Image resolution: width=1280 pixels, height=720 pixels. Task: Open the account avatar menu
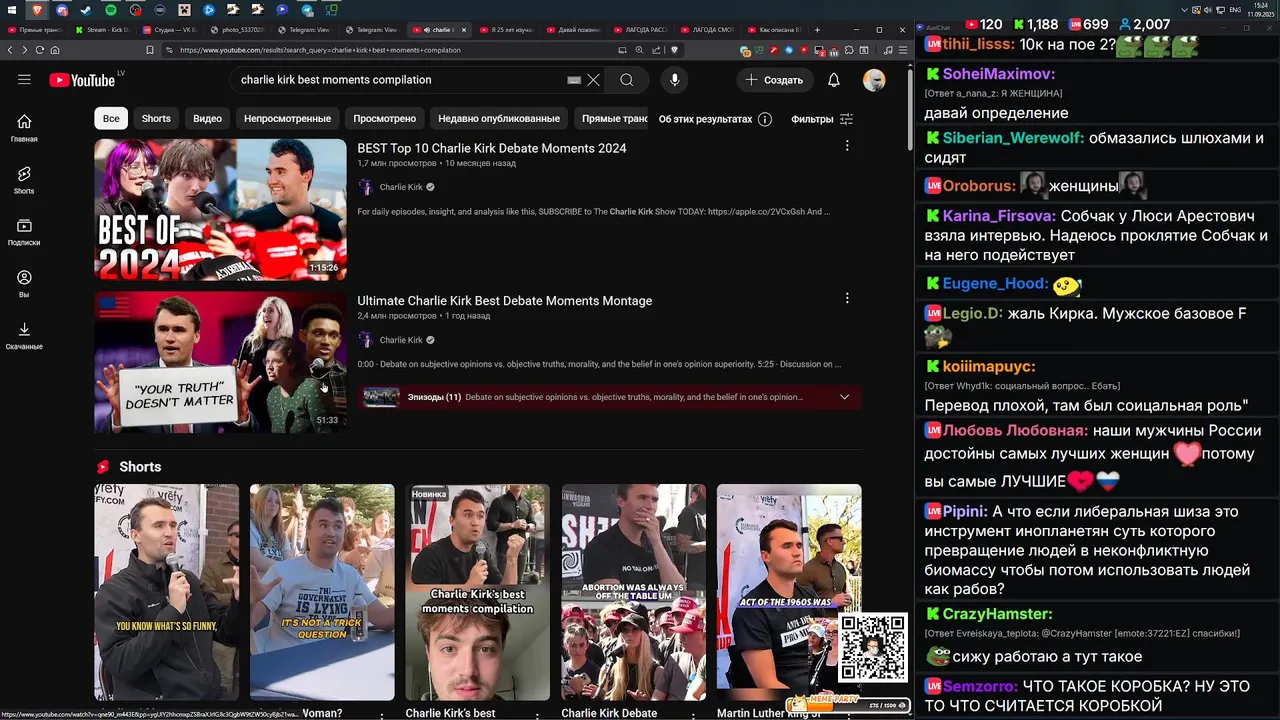(x=874, y=80)
